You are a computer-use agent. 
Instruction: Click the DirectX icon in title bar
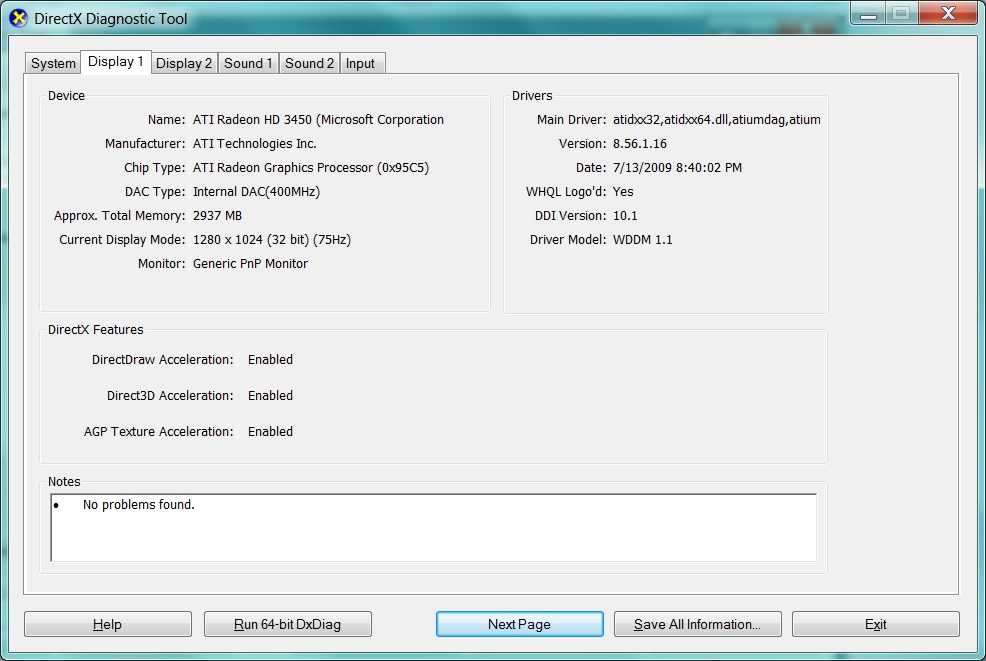(18, 18)
